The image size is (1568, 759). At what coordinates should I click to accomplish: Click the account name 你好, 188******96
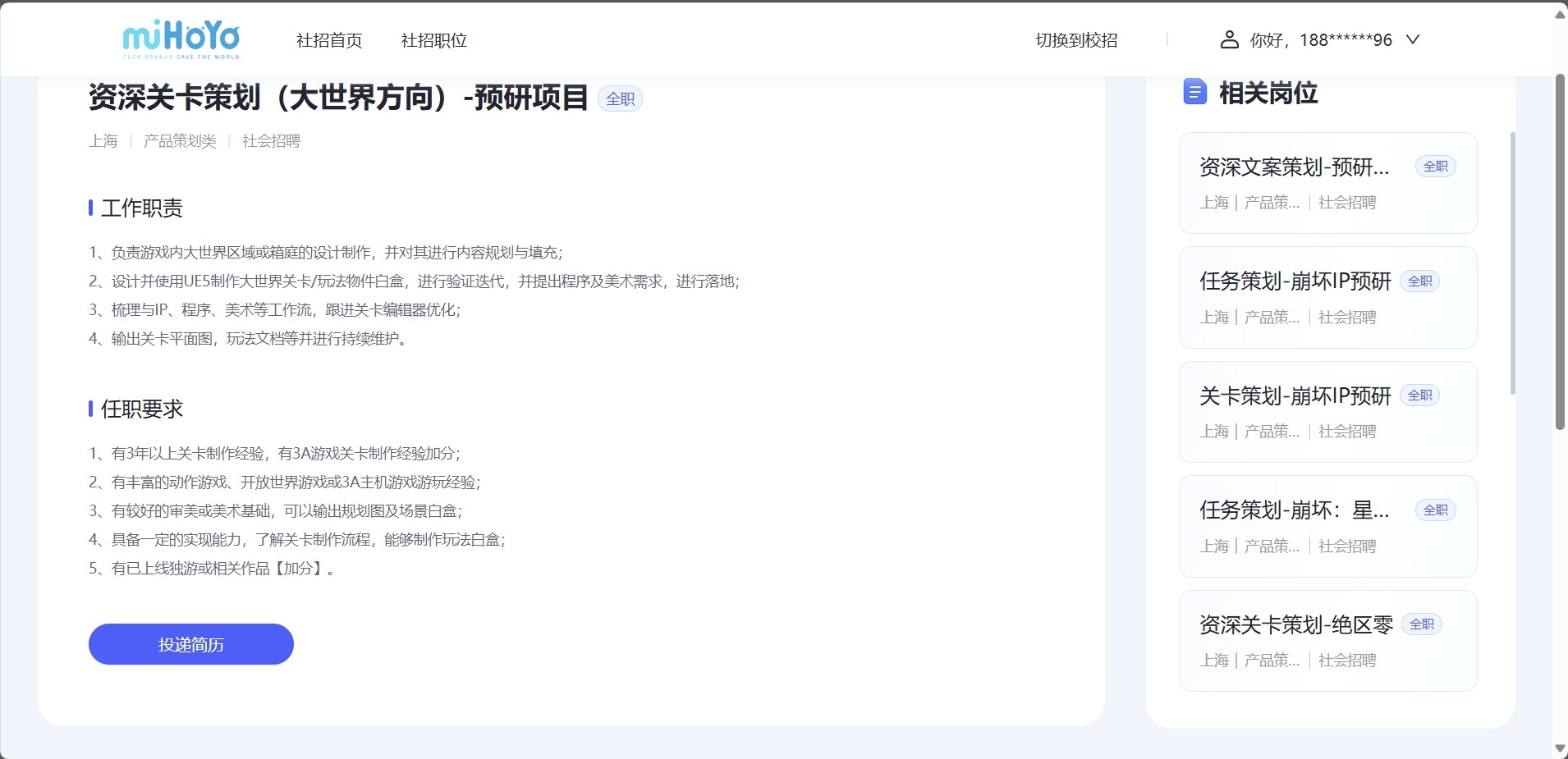(1320, 40)
